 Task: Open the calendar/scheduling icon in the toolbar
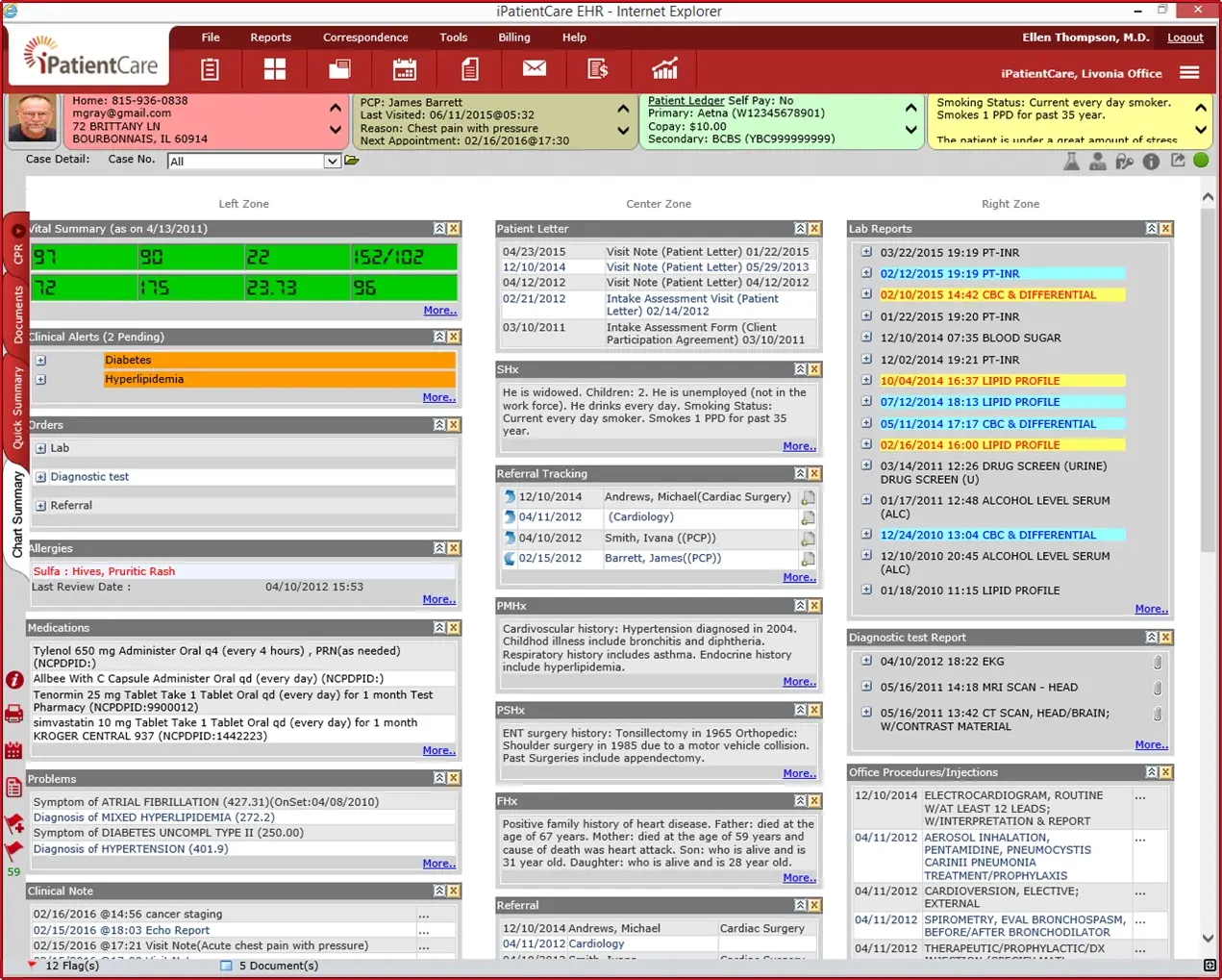click(404, 69)
